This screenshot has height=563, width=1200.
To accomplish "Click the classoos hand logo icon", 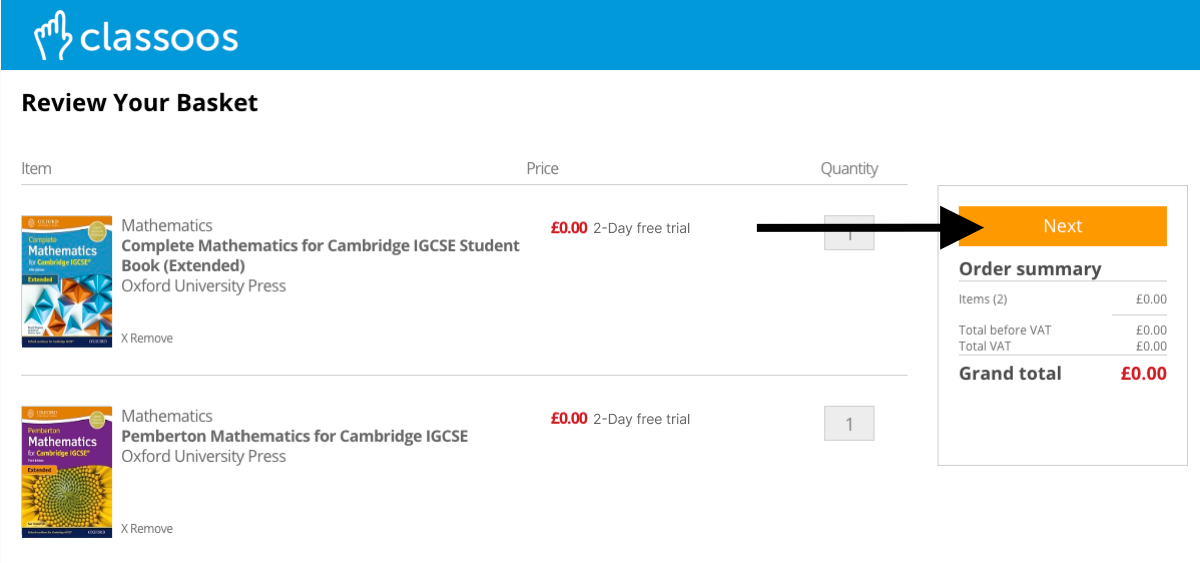I will coord(53,36).
